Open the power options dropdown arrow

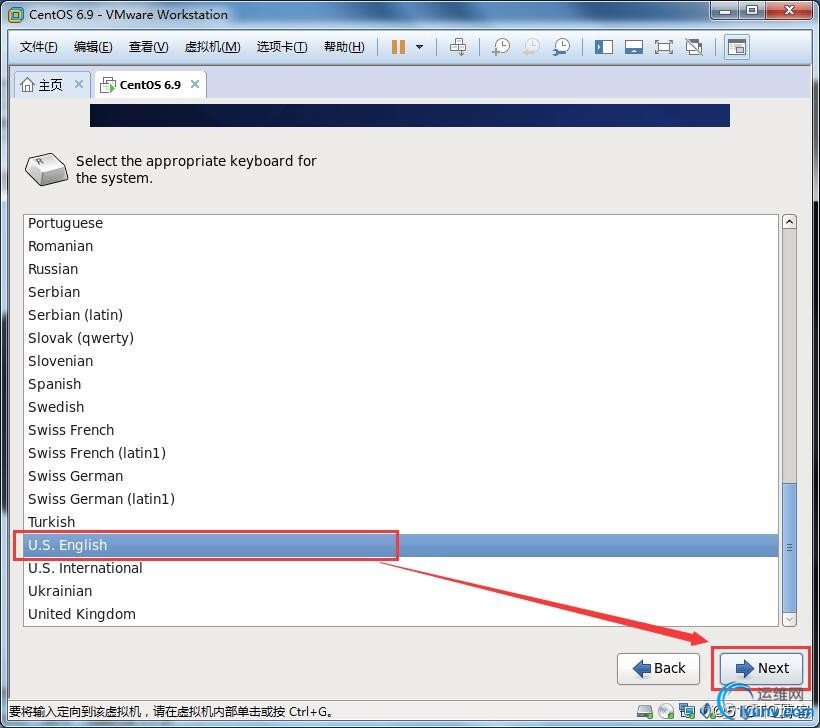419,47
